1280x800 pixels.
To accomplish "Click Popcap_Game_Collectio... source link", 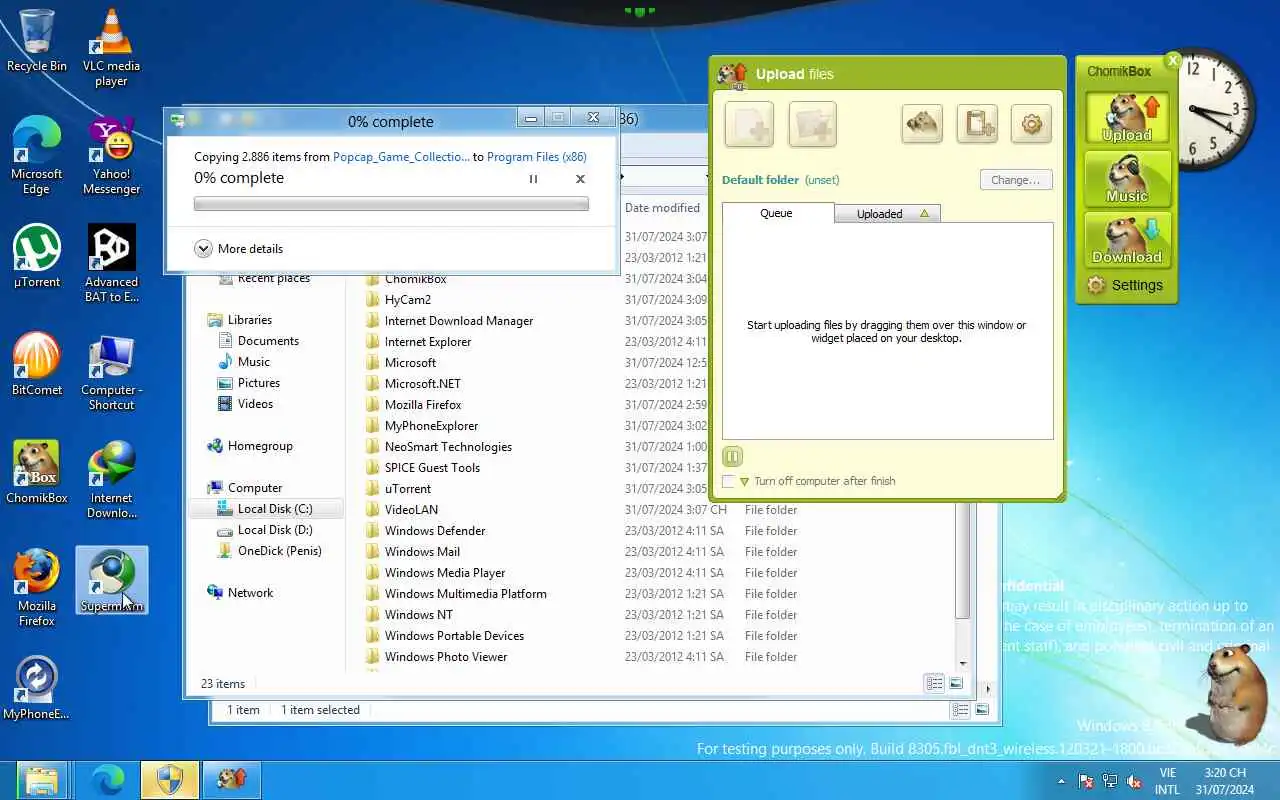I will 401,157.
